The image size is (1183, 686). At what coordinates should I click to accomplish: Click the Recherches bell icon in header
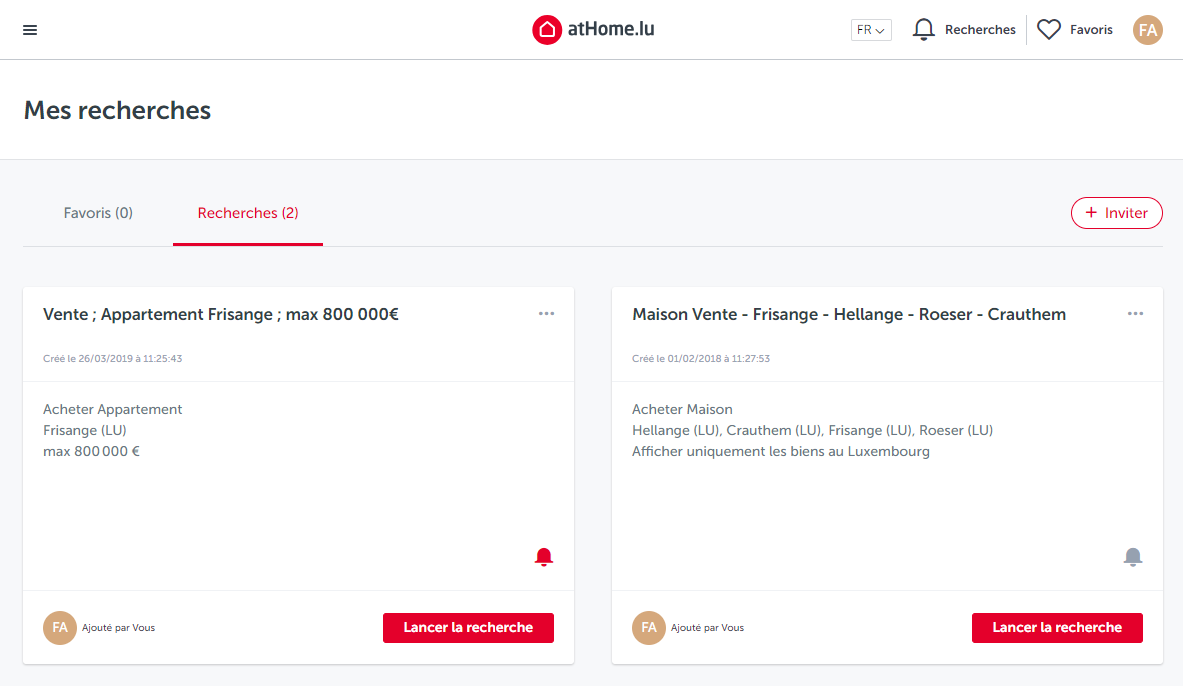(923, 29)
